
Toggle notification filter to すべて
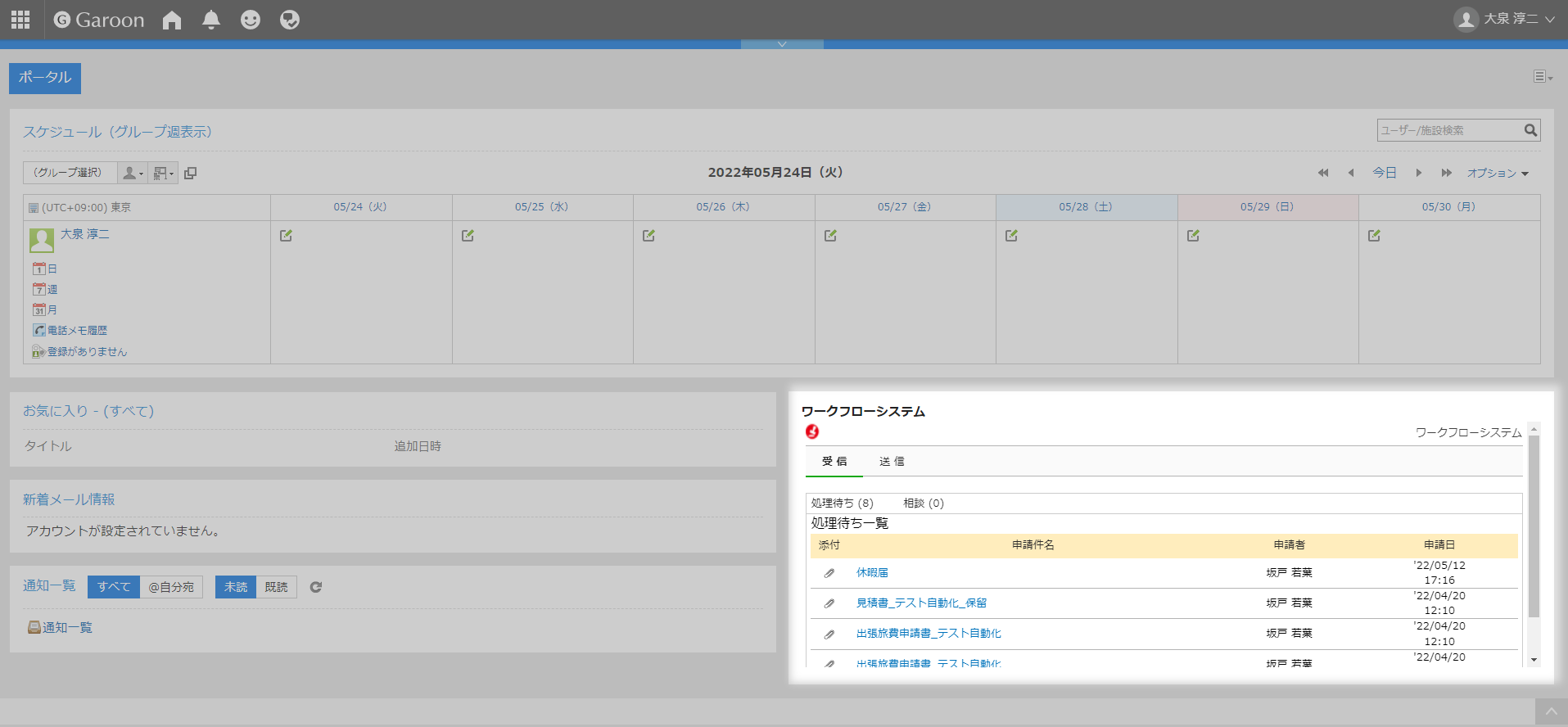tap(114, 587)
